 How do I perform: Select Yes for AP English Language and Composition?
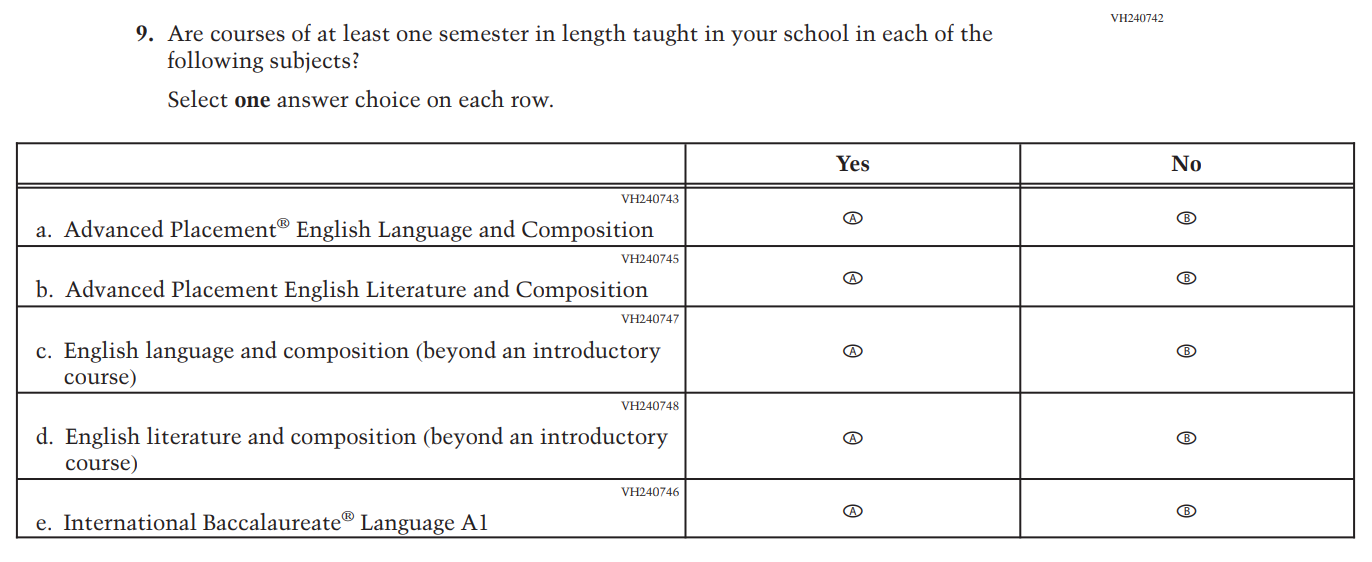(852, 218)
